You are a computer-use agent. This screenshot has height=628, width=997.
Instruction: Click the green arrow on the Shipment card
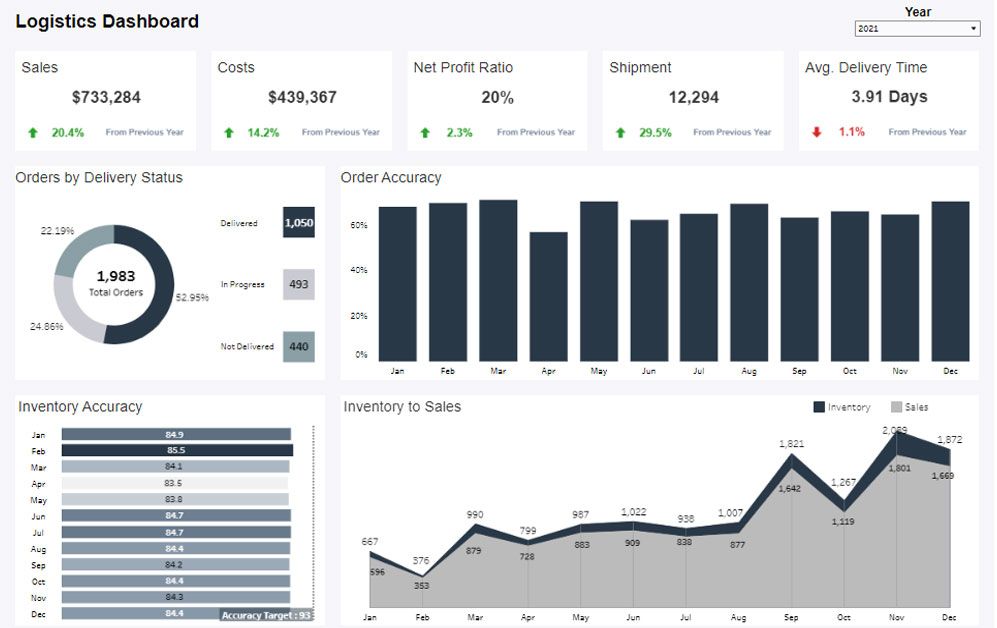pyautogui.click(x=621, y=131)
